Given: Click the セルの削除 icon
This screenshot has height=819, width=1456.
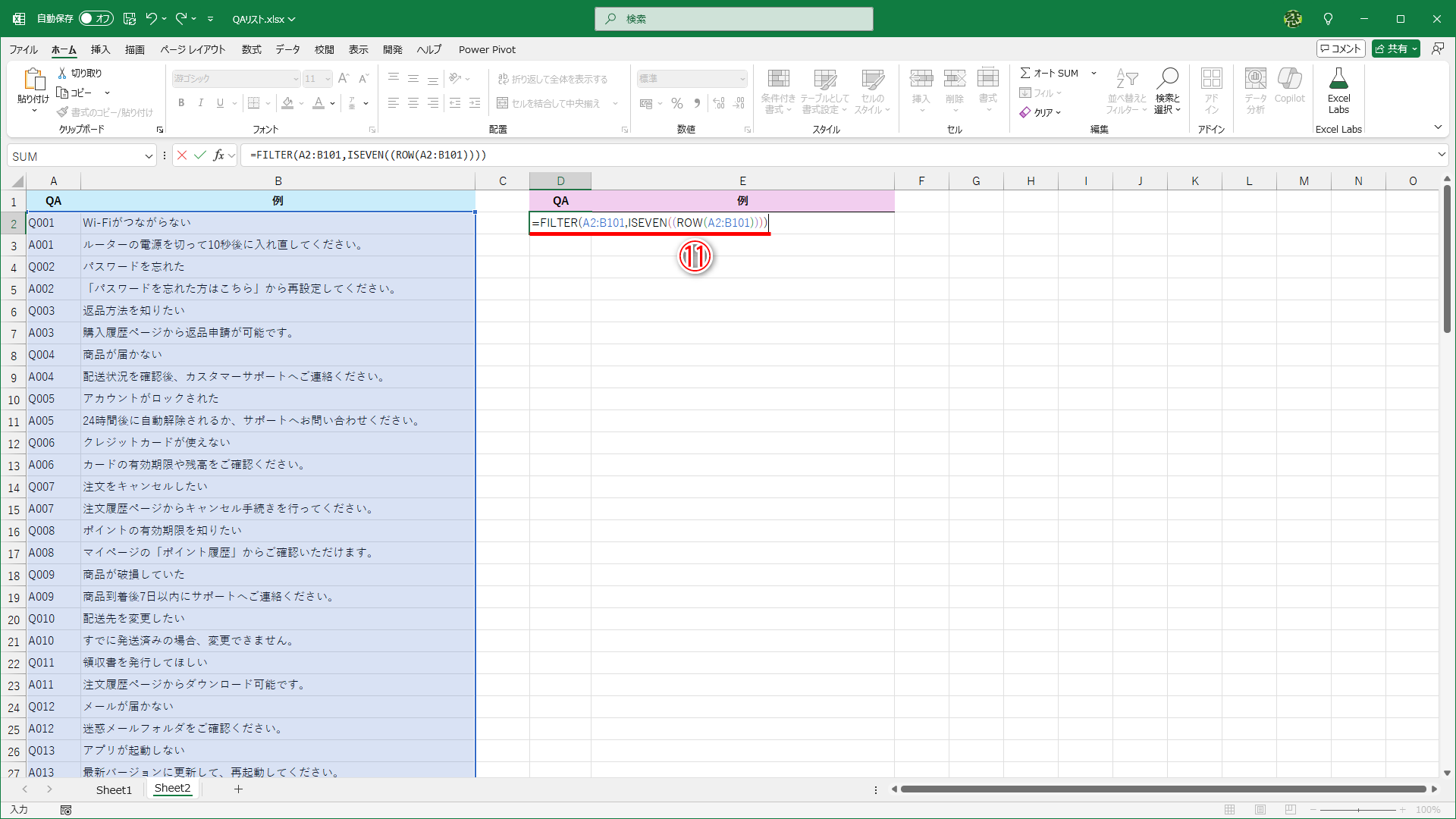Looking at the screenshot, I should point(955,90).
